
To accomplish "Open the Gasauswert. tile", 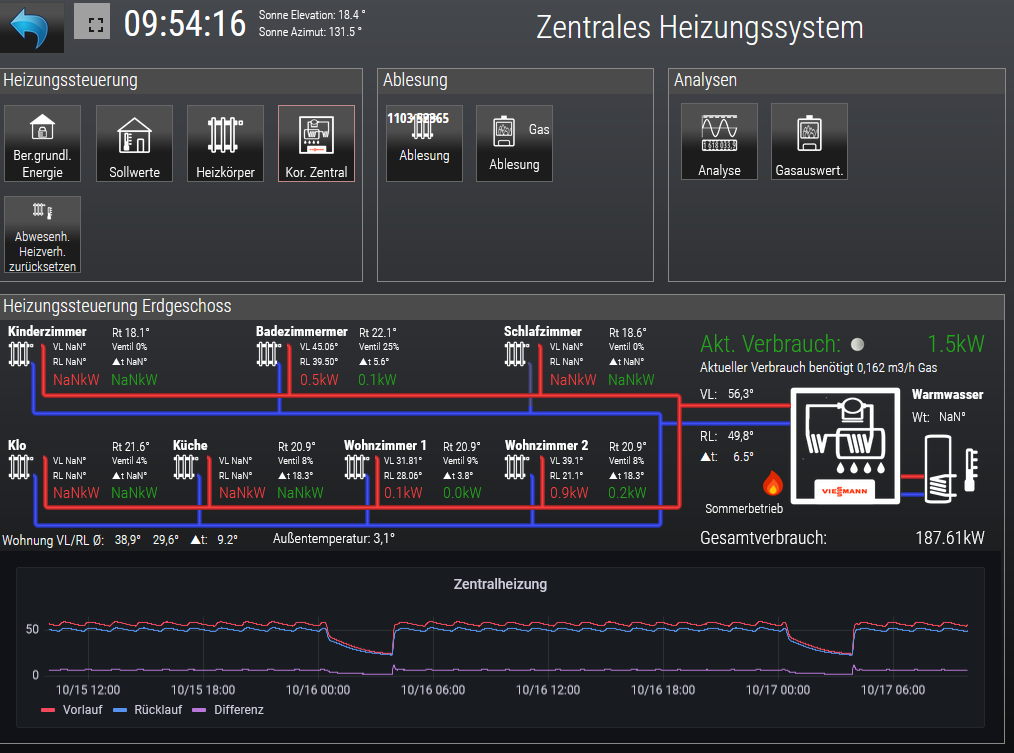I will coord(810,142).
